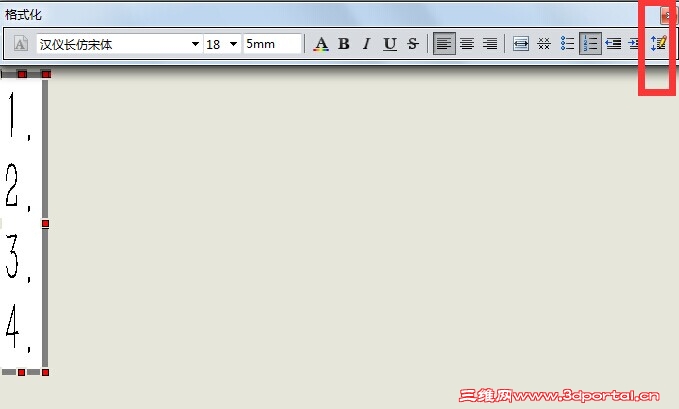
Task: Click the Fit Text icon
Action: click(521, 44)
